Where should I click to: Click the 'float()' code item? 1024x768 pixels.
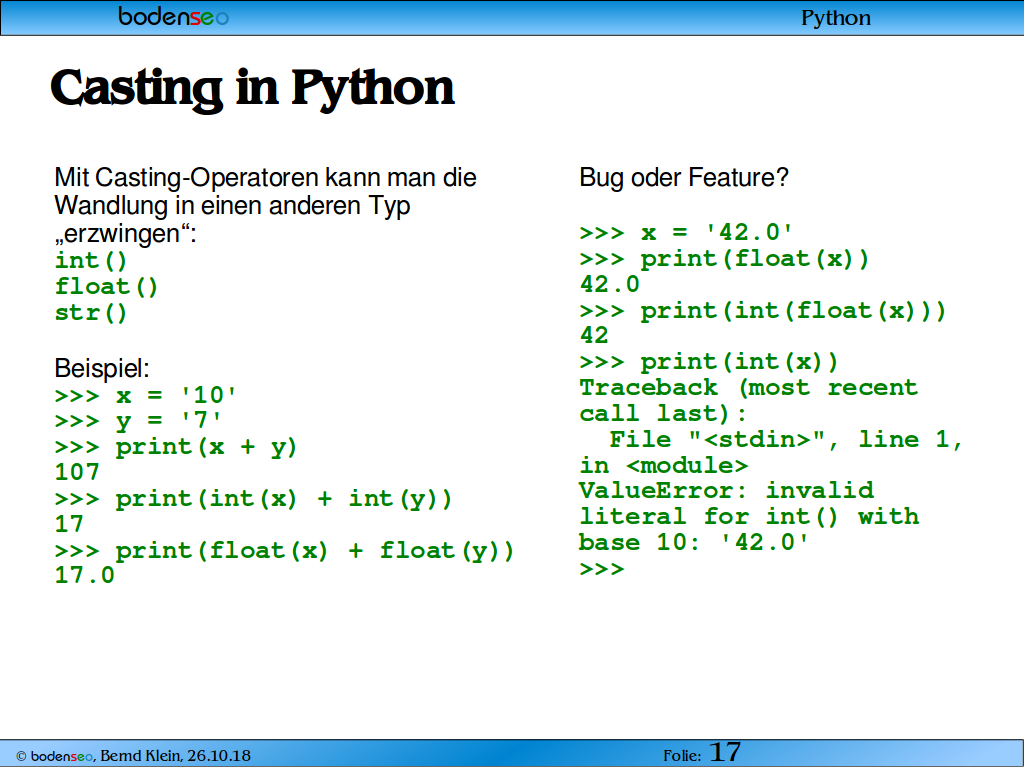point(106,287)
